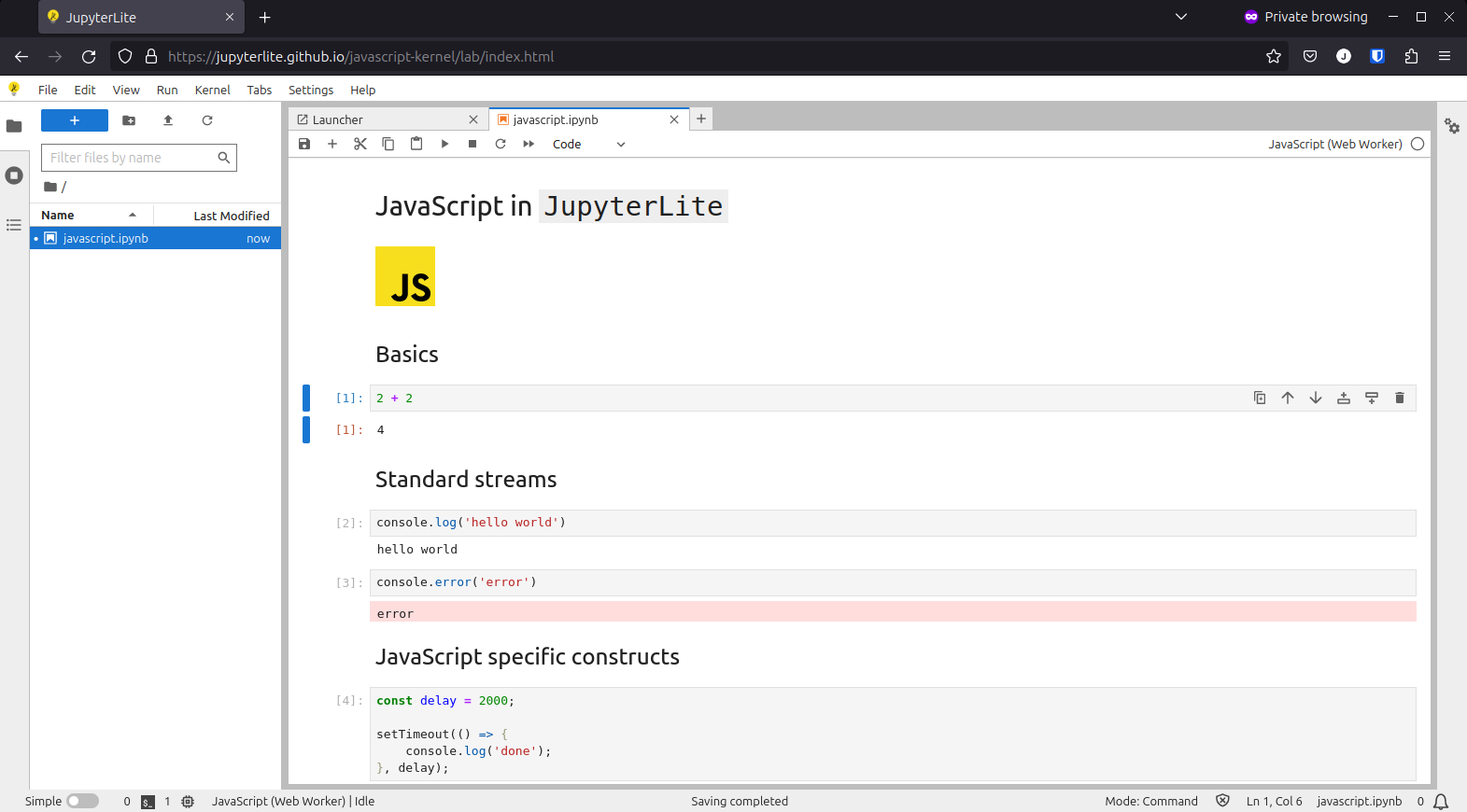Collapse the 2 + 2 input cell bar
This screenshot has height=812, width=1467.
tap(306, 398)
